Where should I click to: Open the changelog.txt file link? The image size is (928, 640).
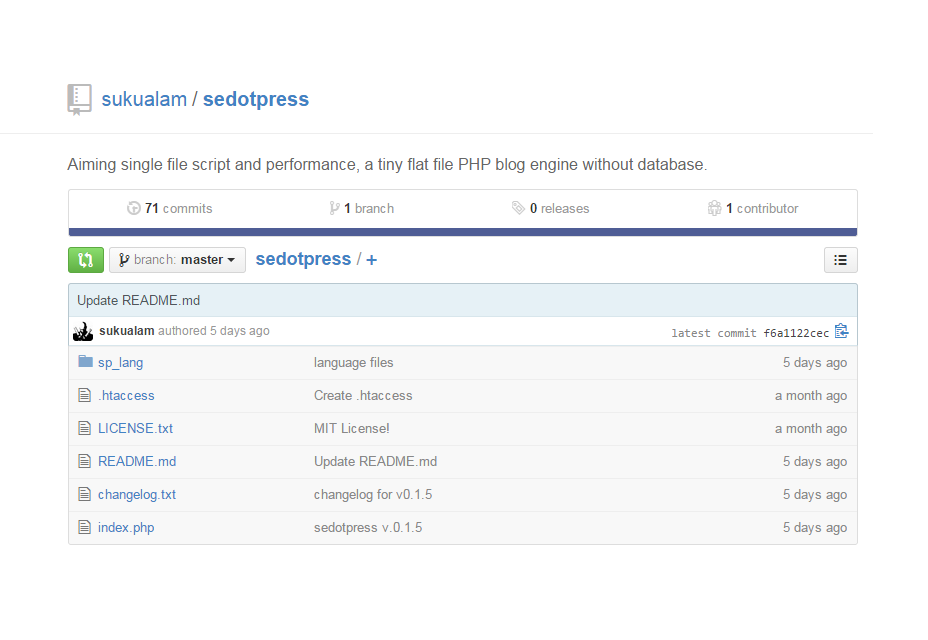click(137, 494)
